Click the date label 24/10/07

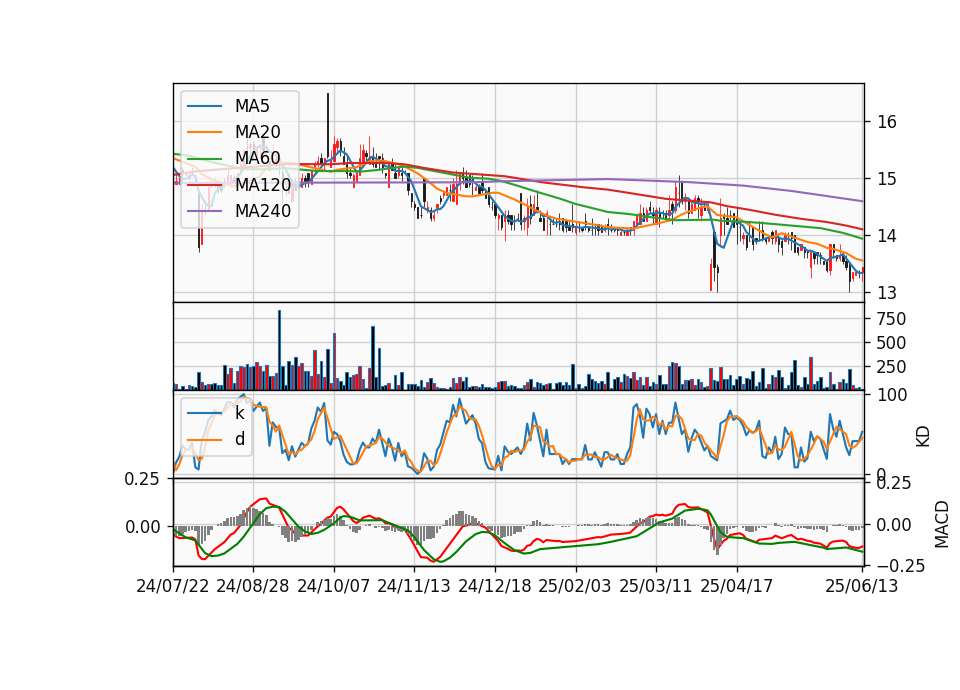point(334,586)
